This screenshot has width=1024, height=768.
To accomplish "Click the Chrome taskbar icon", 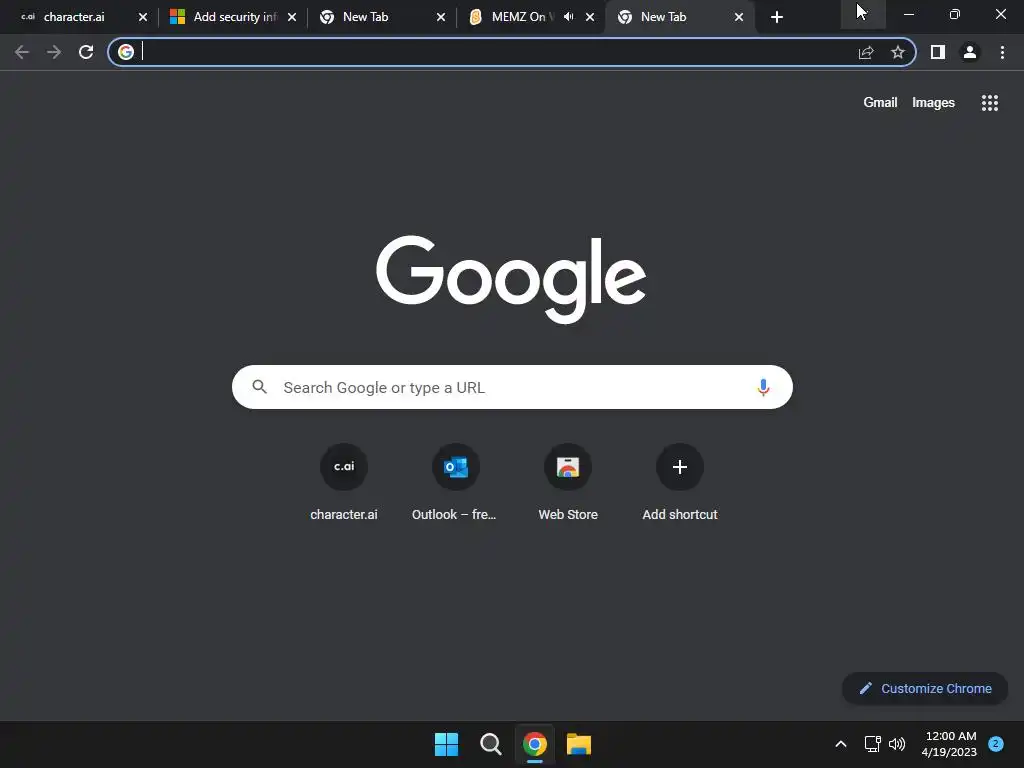I will coord(535,744).
